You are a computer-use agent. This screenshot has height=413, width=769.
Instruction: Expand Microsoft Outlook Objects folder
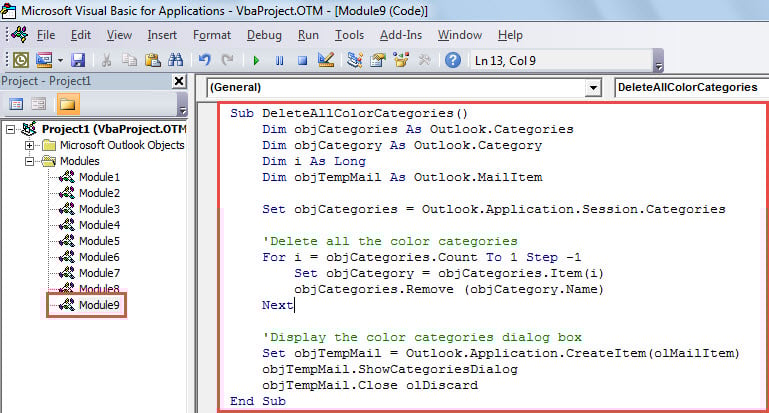coord(29,145)
